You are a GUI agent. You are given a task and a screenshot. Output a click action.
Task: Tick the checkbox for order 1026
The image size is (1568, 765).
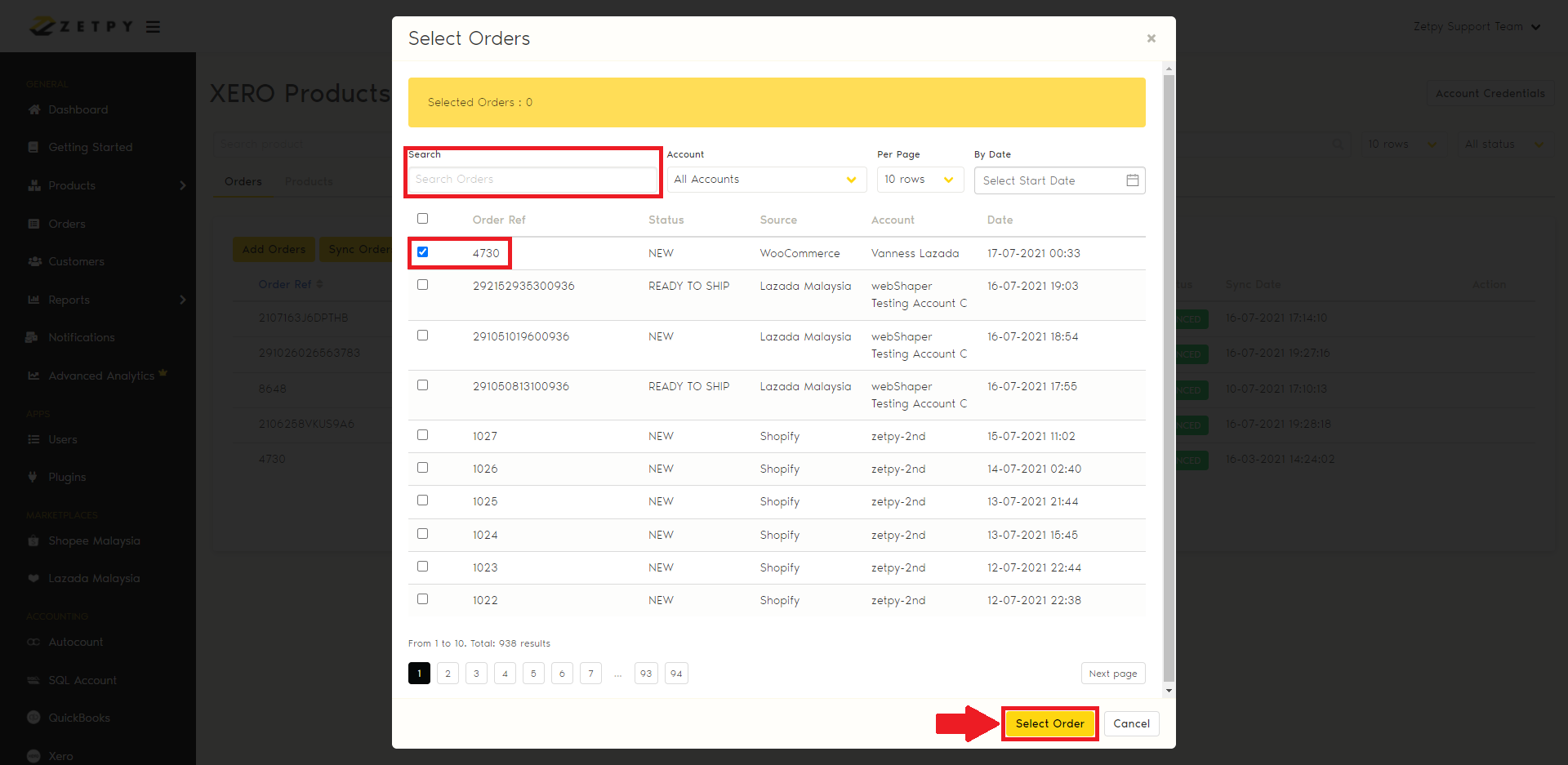[x=422, y=468]
